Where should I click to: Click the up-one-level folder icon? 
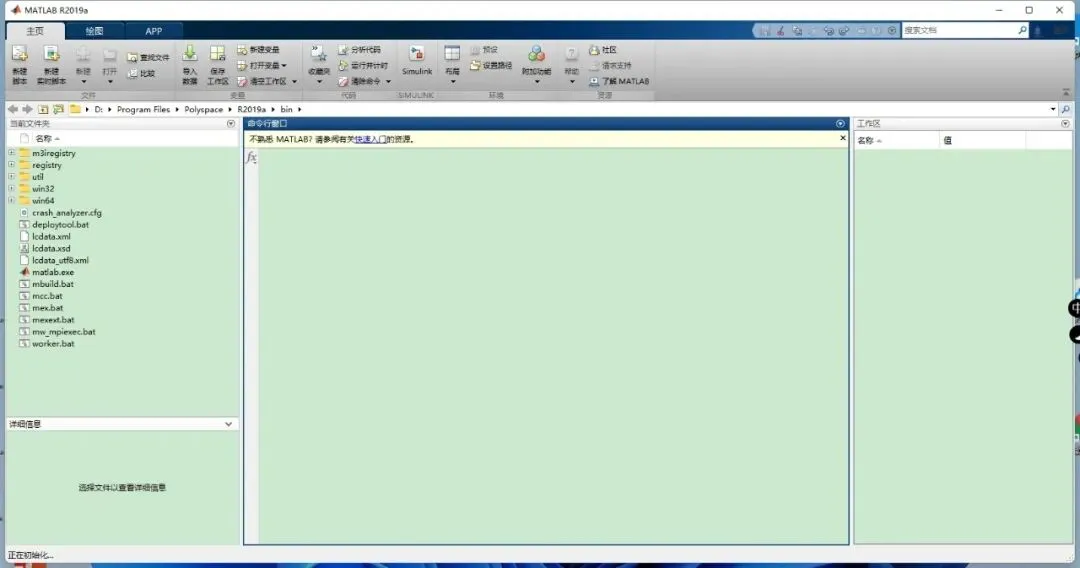point(43,109)
